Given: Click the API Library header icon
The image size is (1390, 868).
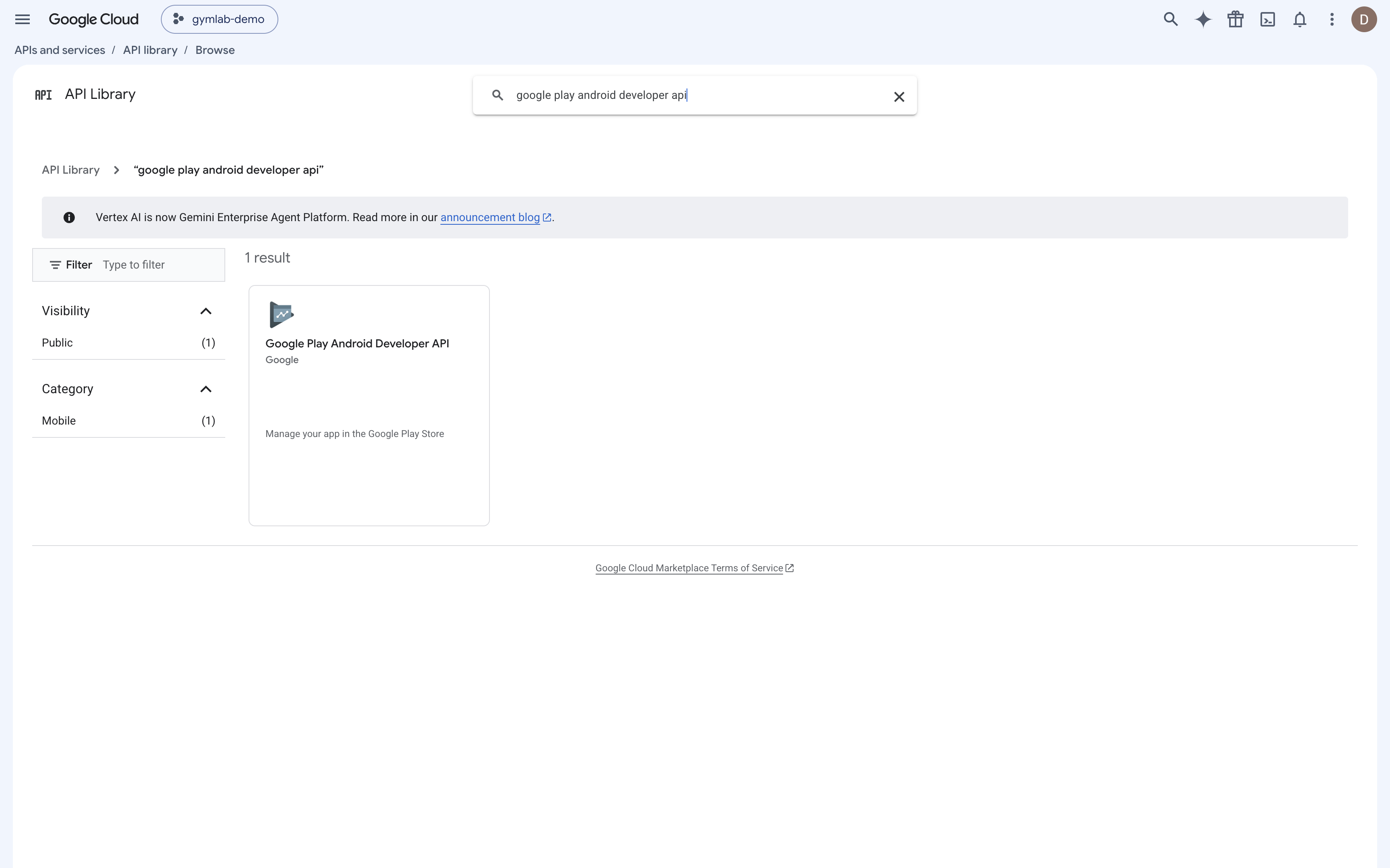Looking at the screenshot, I should click(43, 95).
